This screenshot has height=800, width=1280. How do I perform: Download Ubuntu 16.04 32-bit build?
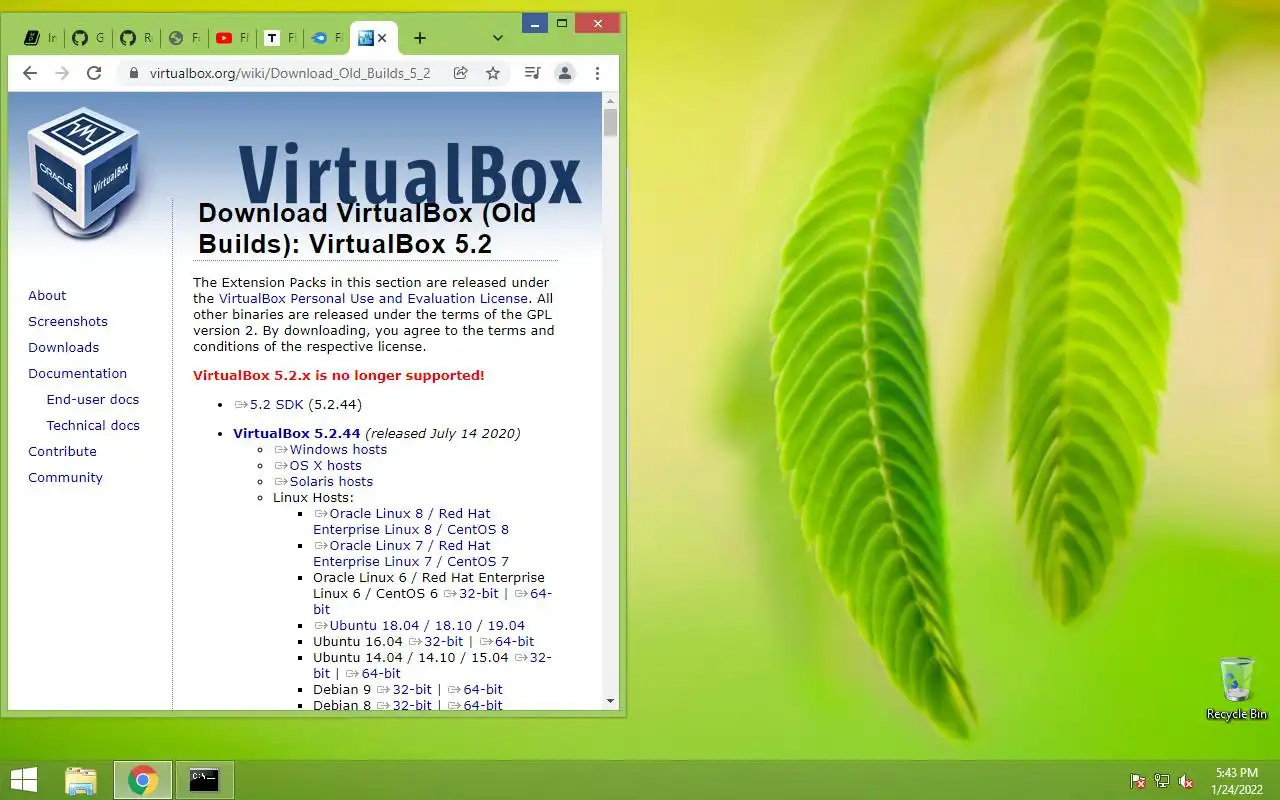pyautogui.click(x=436, y=642)
